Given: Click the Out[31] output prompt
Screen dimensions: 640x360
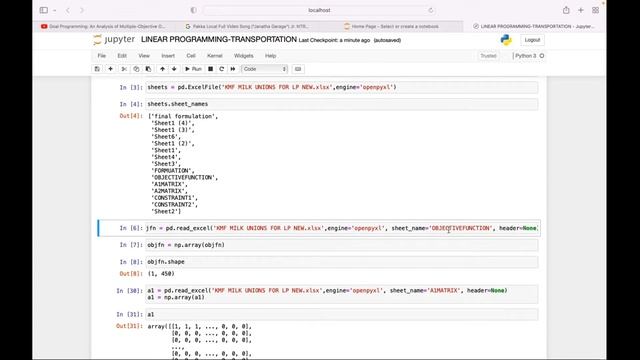Looking at the screenshot, I should [x=129, y=326].
